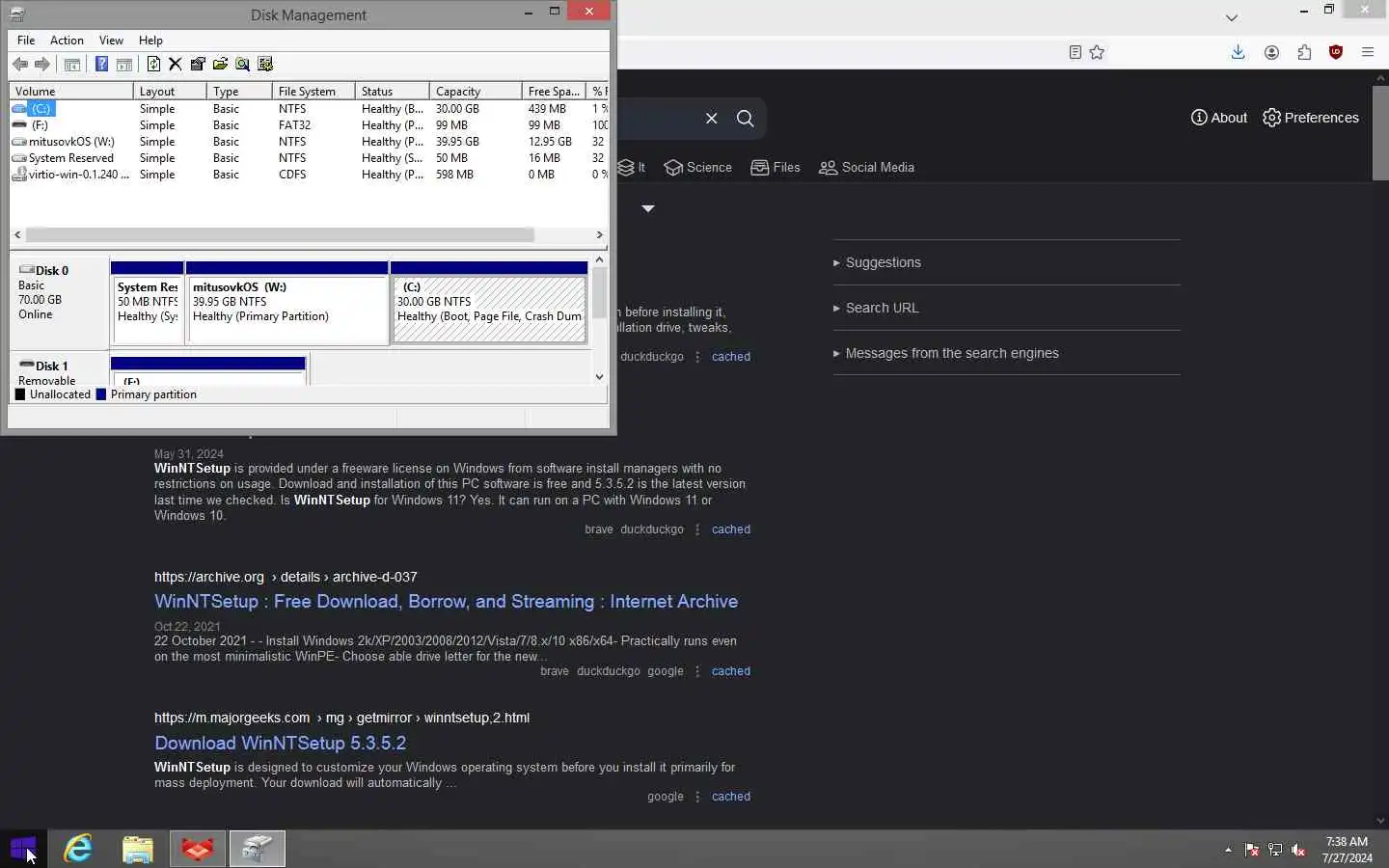Open the Firefox hamburger menu
The width and height of the screenshot is (1389, 868).
1368,52
